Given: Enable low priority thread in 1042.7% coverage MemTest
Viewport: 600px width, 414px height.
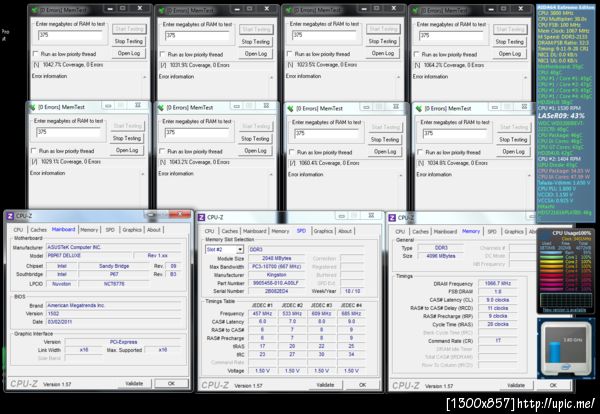Looking at the screenshot, I should 36,54.
